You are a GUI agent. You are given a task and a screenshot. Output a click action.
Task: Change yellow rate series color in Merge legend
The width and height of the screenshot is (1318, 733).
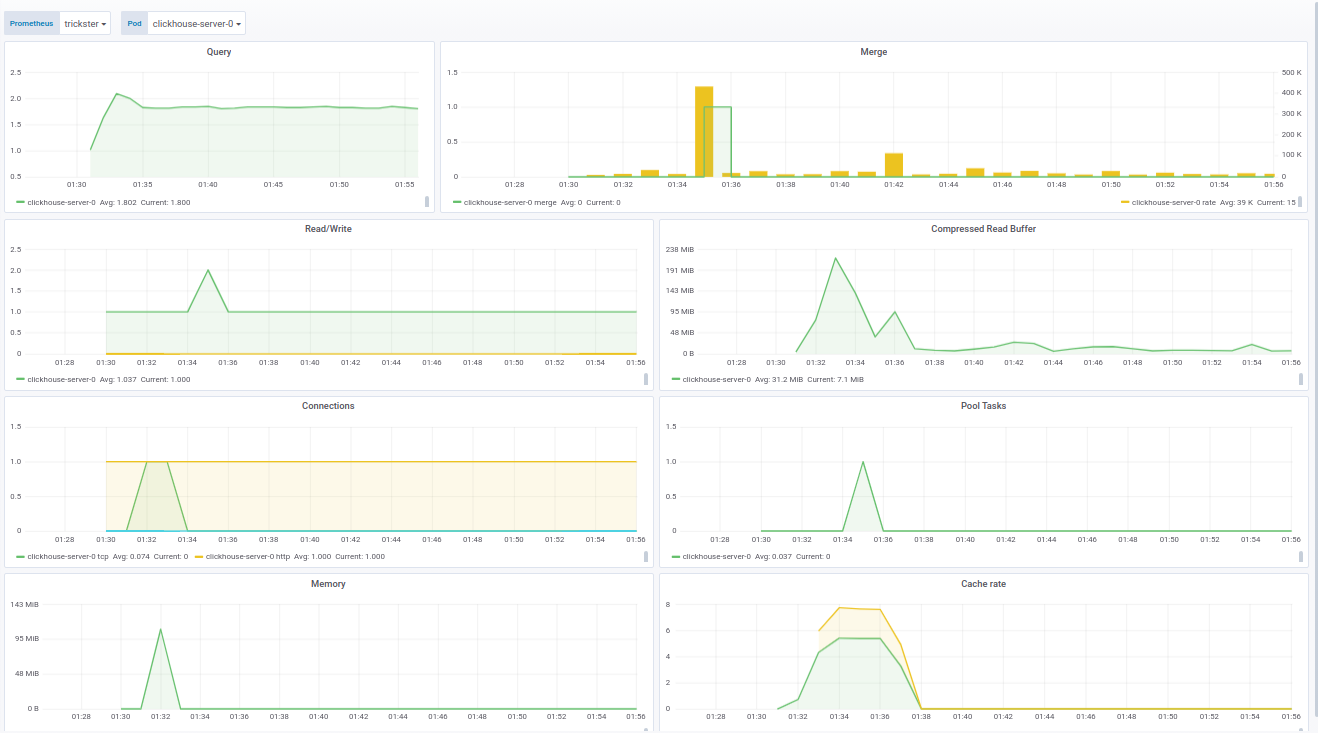click(x=1125, y=202)
